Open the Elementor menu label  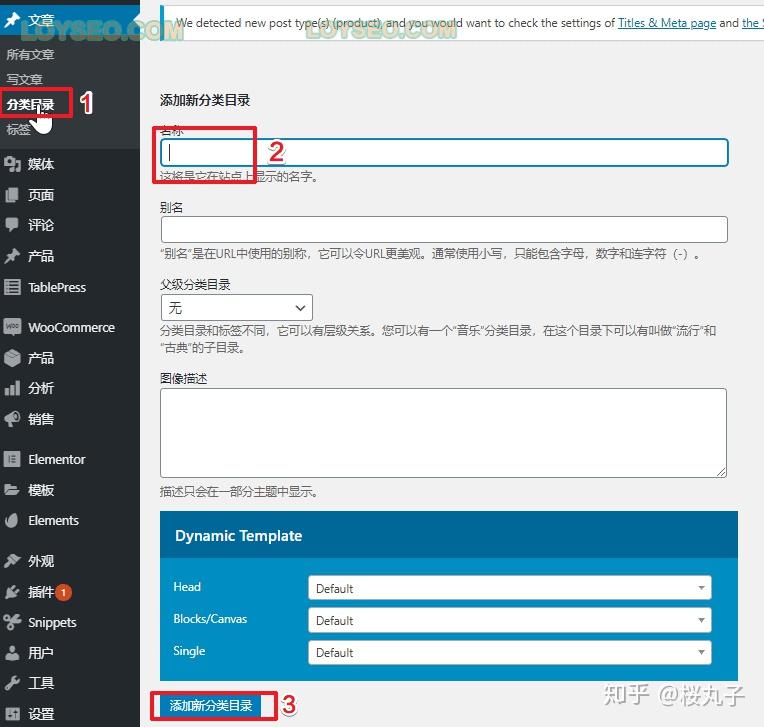tap(57, 459)
